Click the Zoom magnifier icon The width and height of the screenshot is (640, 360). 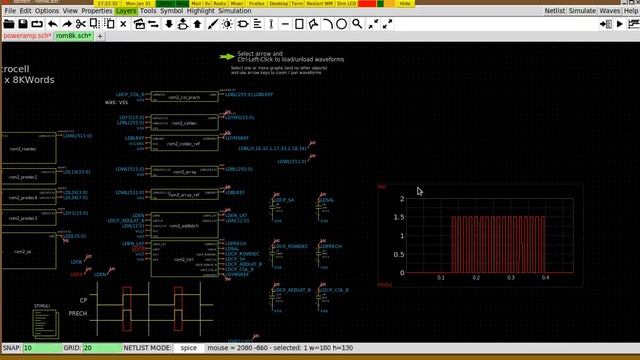357,24
